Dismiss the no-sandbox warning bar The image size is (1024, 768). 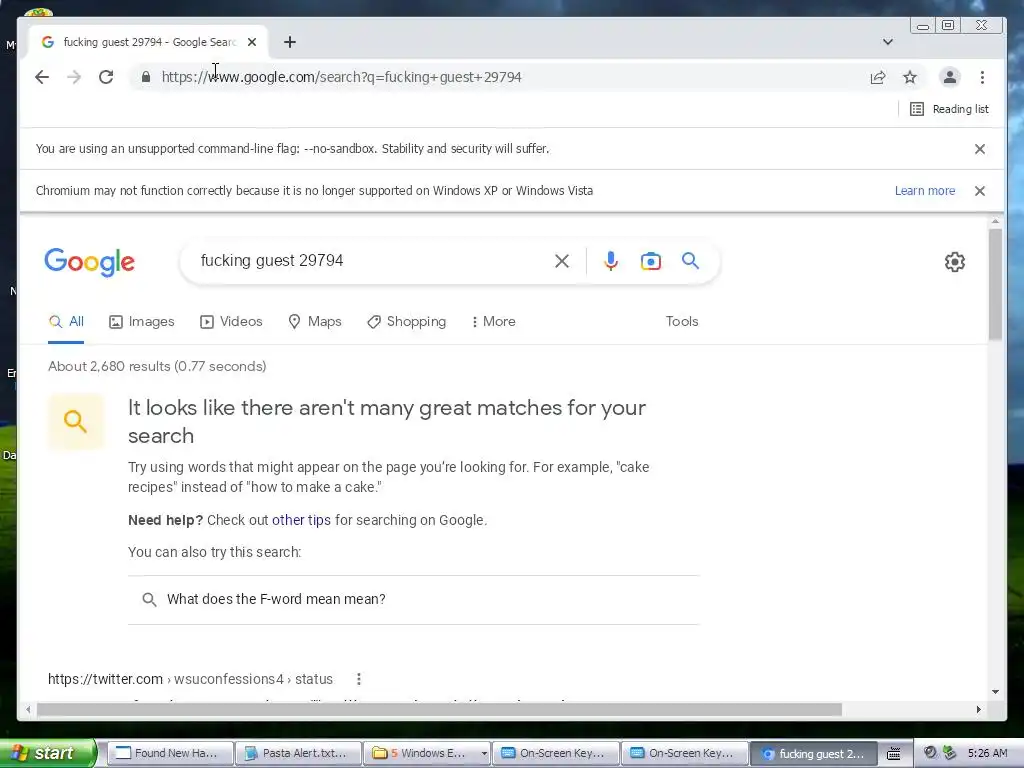[x=980, y=149]
